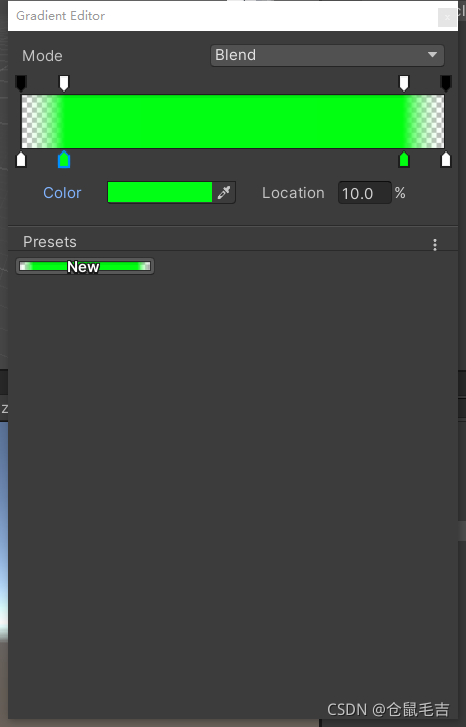This screenshot has height=727, width=466.
Task: Open the Presets three-dot options menu
Action: point(434,245)
